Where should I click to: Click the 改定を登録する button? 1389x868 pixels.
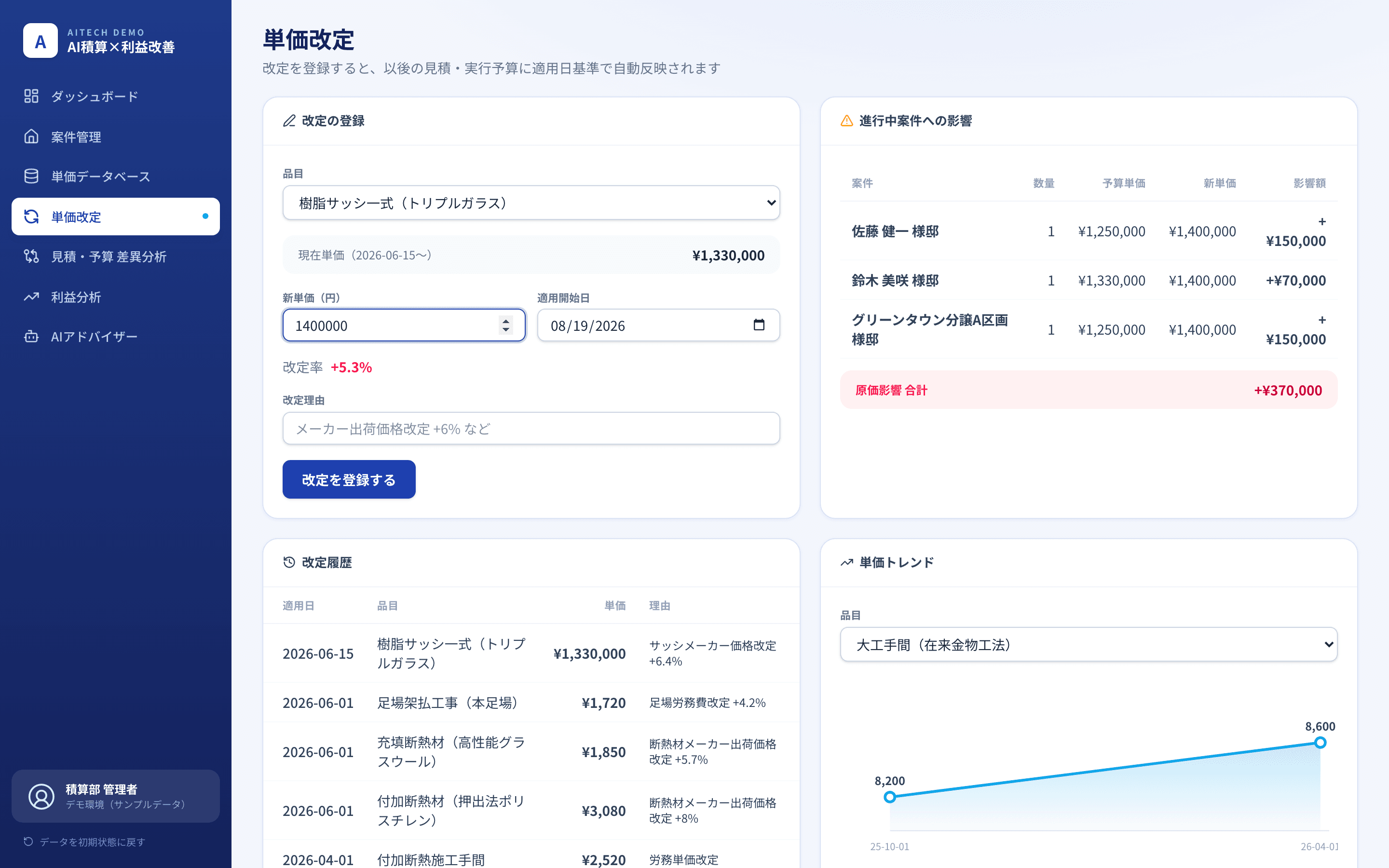tap(349, 479)
